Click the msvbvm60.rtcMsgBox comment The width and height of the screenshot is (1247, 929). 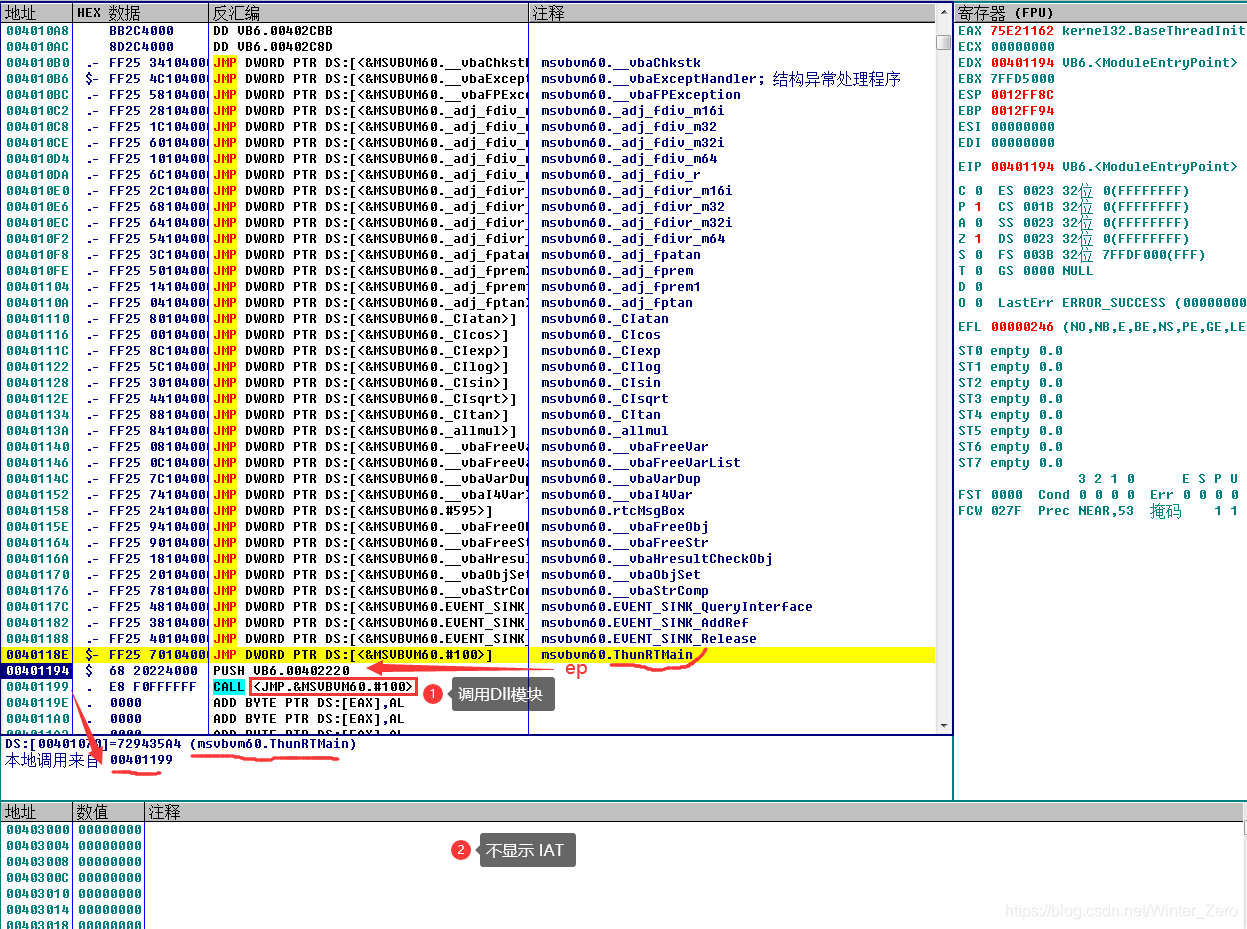point(613,511)
